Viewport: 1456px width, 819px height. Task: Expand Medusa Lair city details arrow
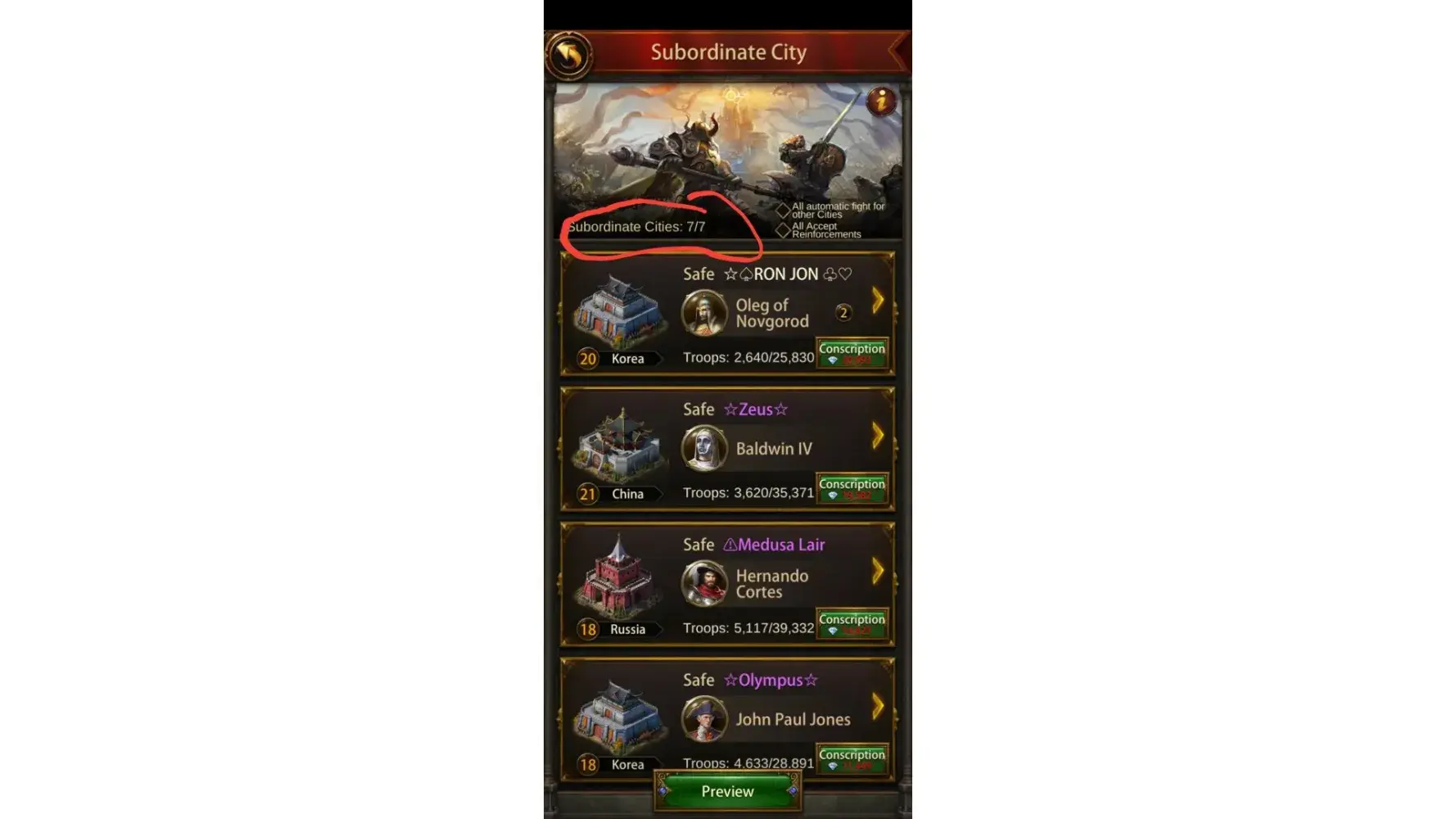pos(878,571)
